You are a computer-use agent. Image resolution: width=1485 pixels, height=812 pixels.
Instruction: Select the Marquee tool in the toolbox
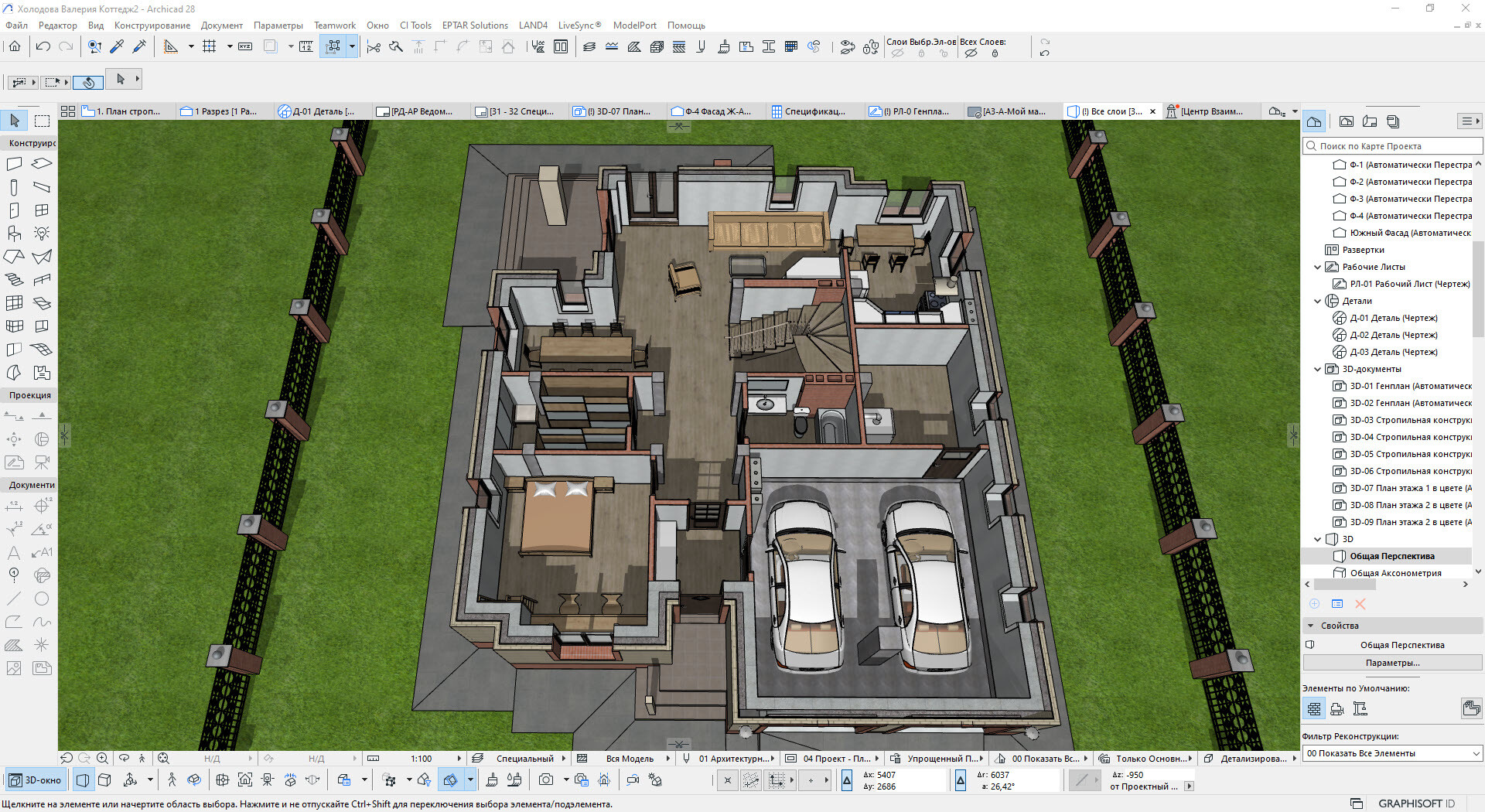pyautogui.click(x=42, y=121)
